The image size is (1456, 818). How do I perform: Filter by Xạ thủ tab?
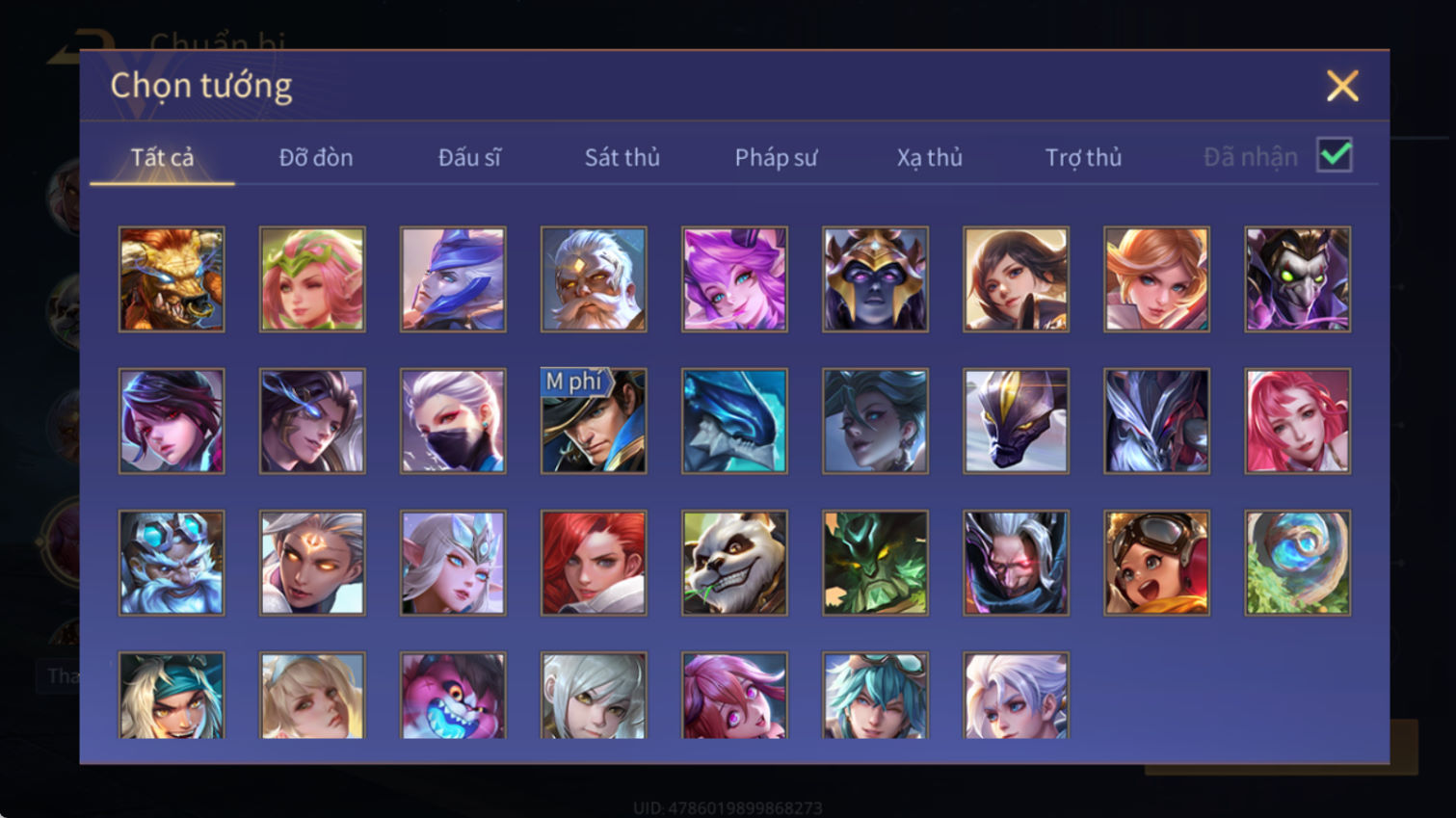point(930,157)
